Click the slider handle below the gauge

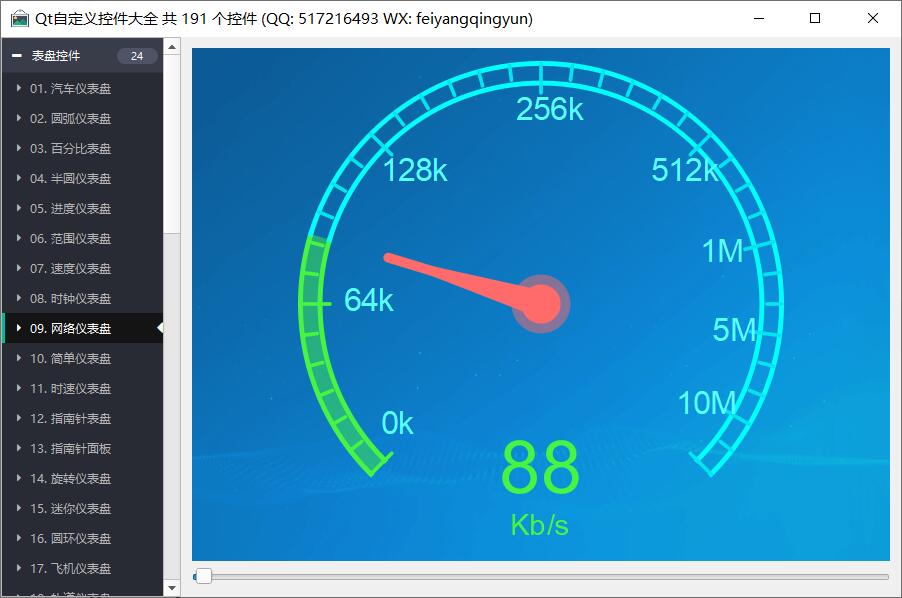[x=204, y=576]
